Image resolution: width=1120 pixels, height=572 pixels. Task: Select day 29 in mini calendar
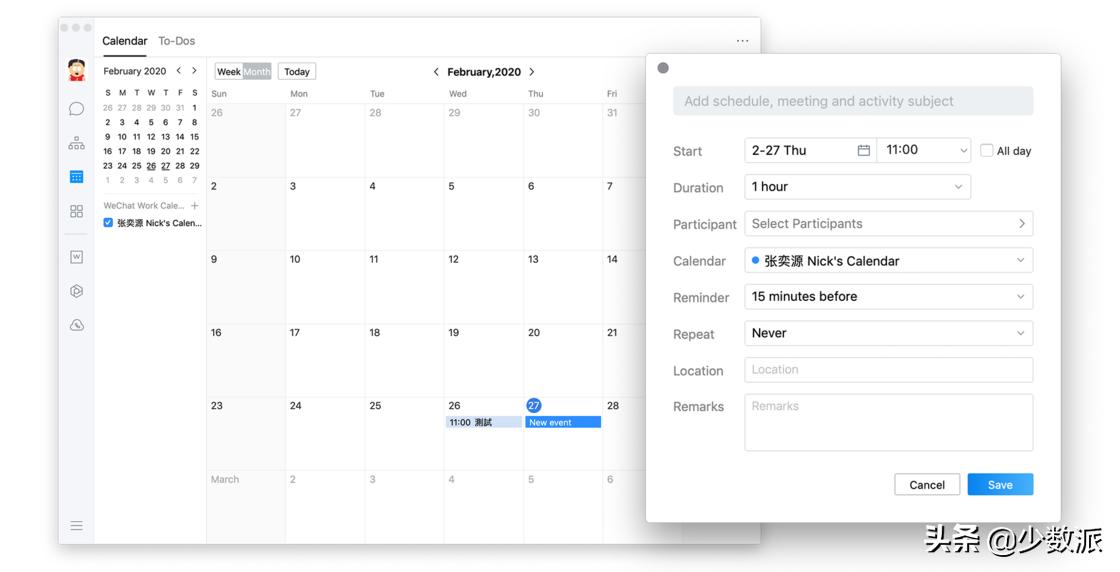[x=194, y=166]
